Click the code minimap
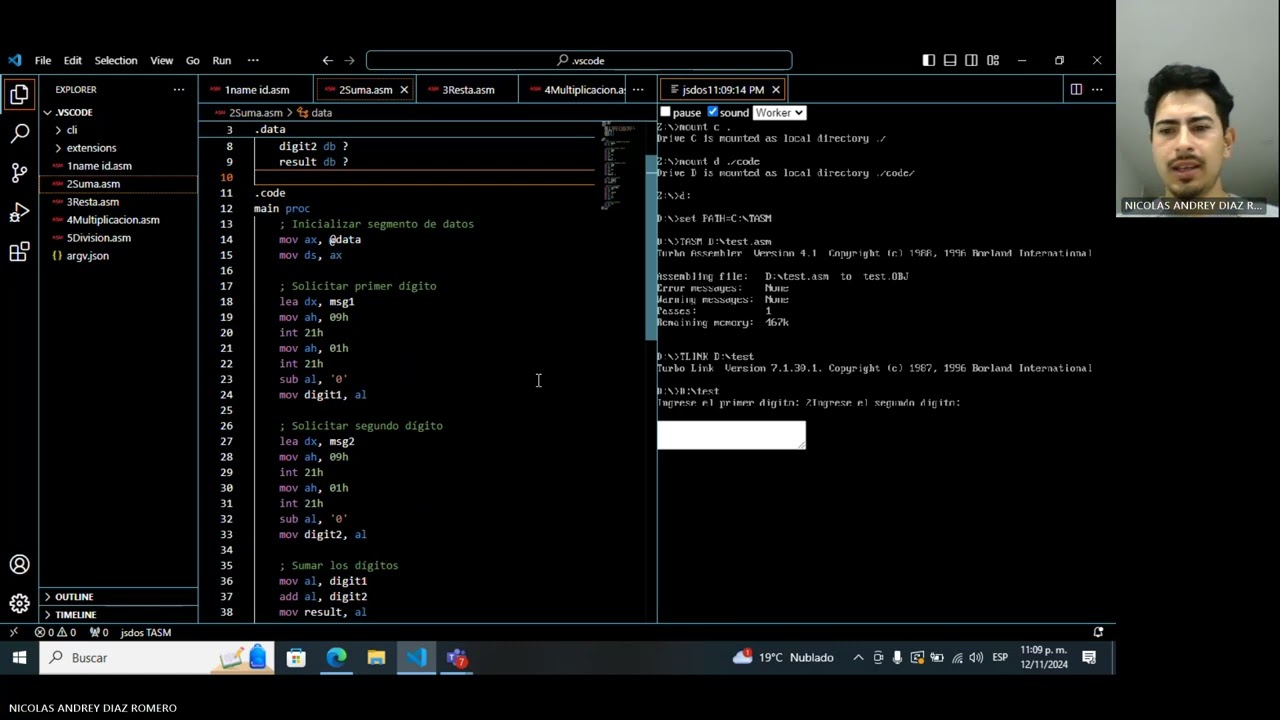 [x=618, y=165]
